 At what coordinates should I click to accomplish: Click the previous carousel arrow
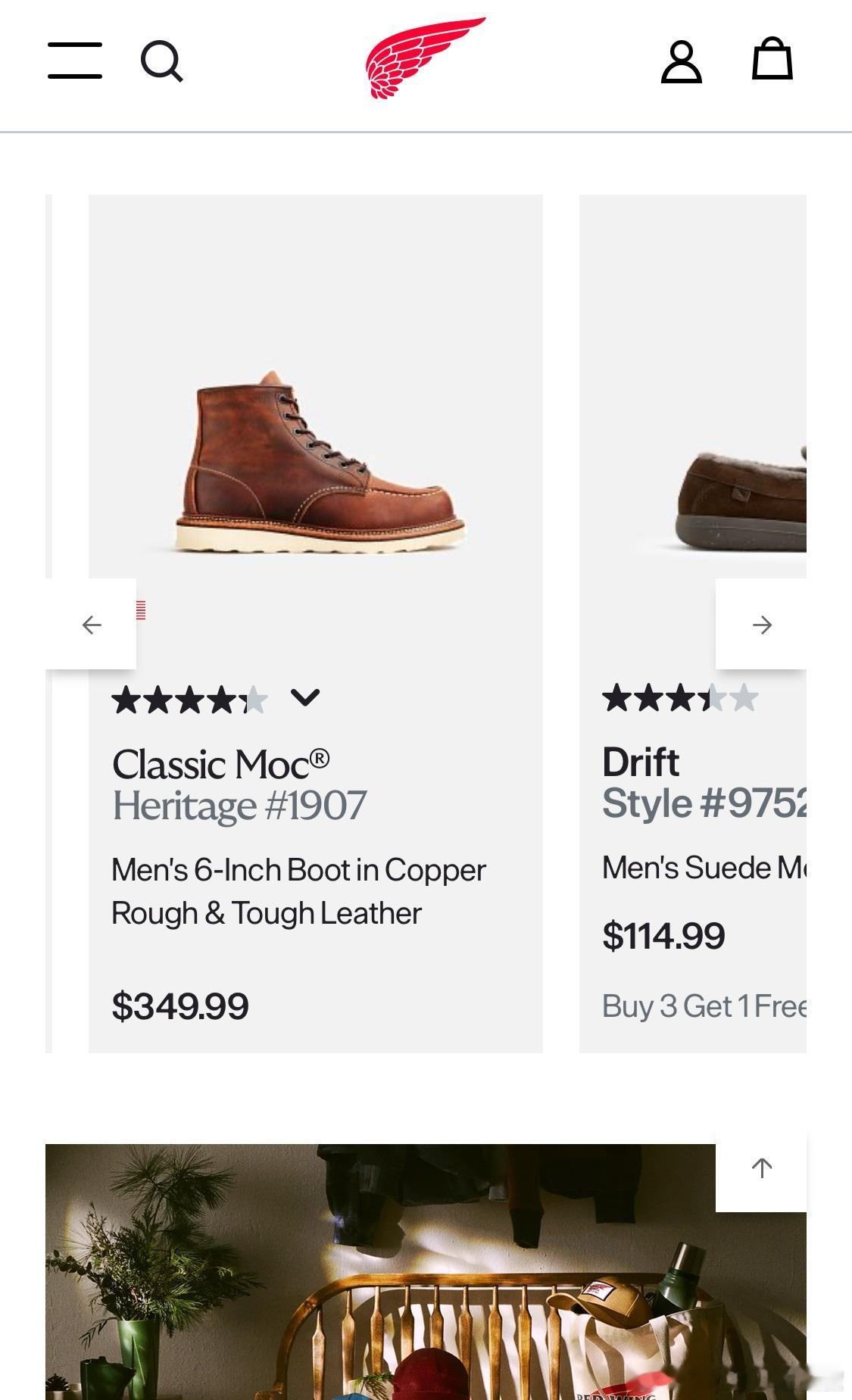[x=92, y=625]
